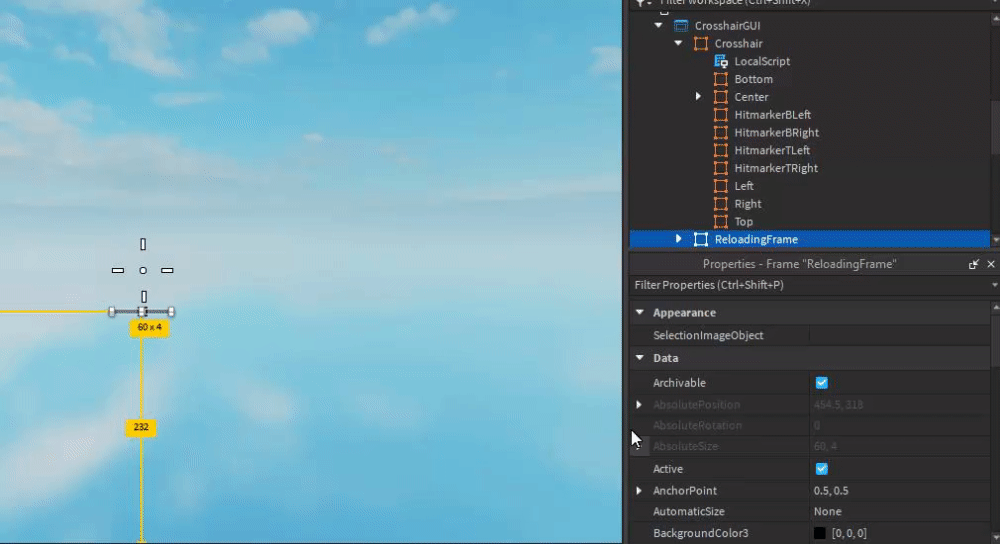Click the Filter workspace search field
Image resolution: width=1000 pixels, height=544 pixels.
point(810,3)
